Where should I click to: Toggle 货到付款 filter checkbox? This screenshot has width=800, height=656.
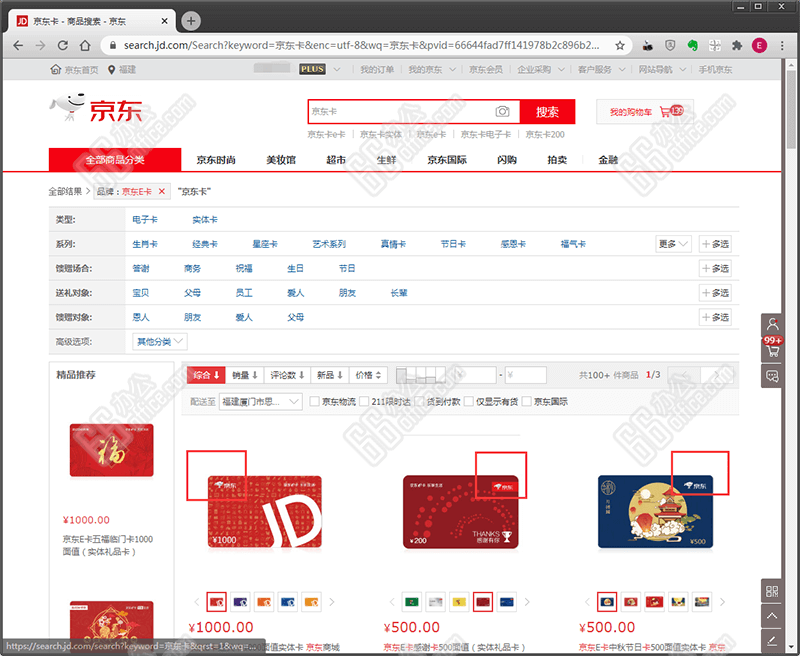419,401
